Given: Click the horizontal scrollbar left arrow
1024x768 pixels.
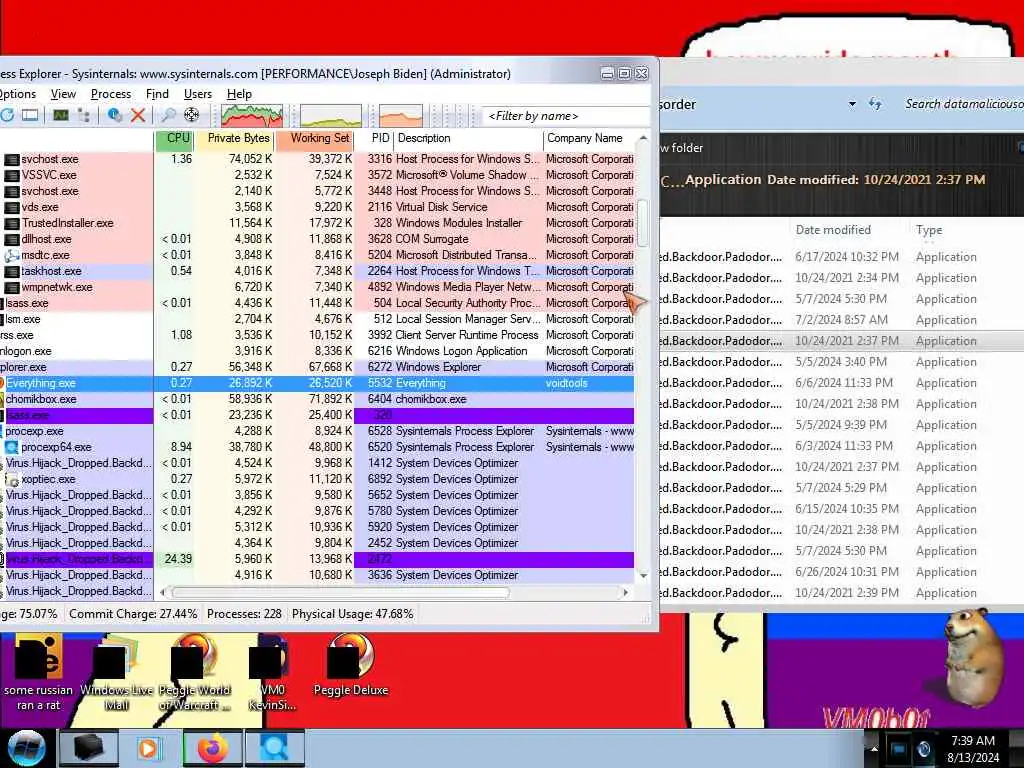Looking at the screenshot, I should [163, 593].
